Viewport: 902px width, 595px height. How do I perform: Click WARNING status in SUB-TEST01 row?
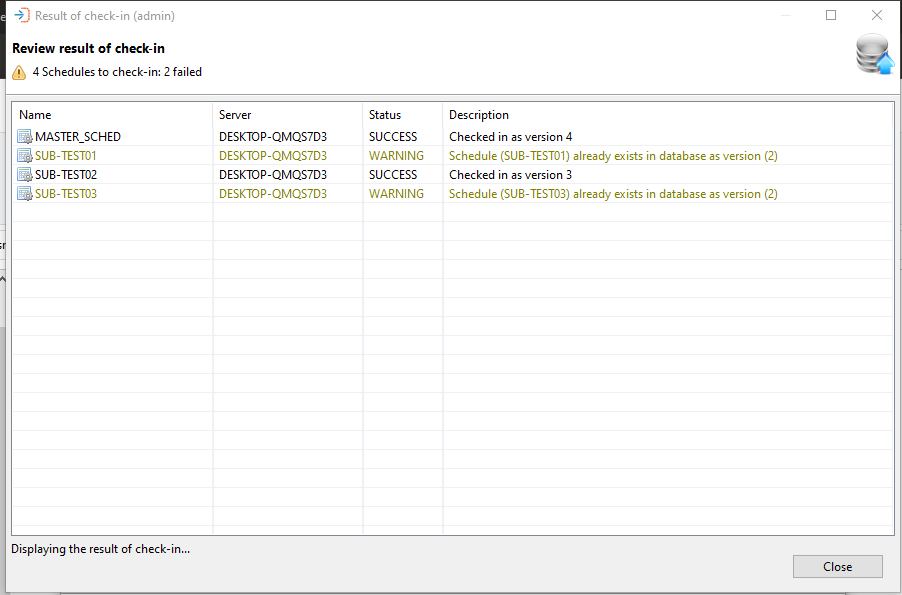(396, 156)
